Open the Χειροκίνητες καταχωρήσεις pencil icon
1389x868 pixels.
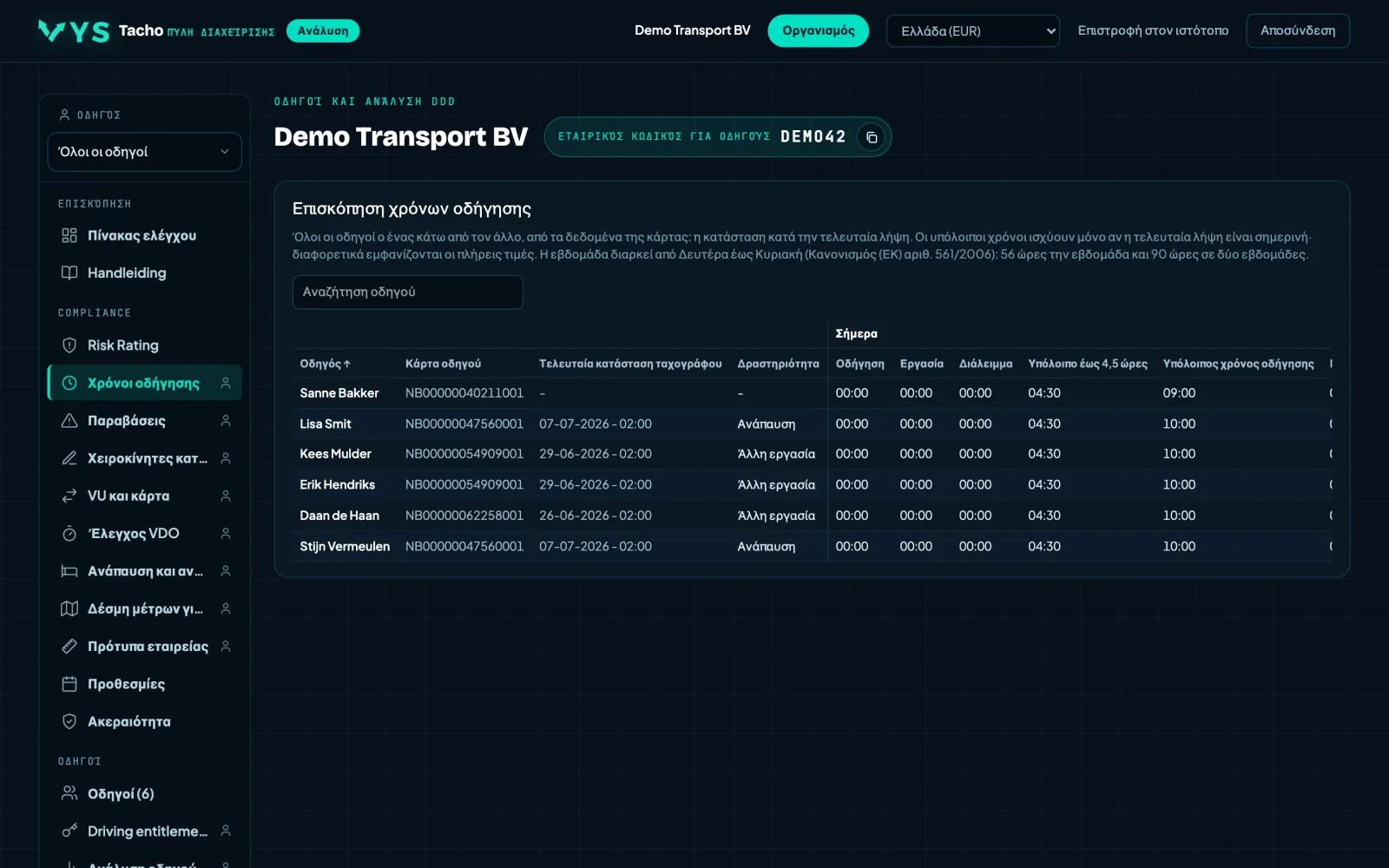pyautogui.click(x=69, y=458)
